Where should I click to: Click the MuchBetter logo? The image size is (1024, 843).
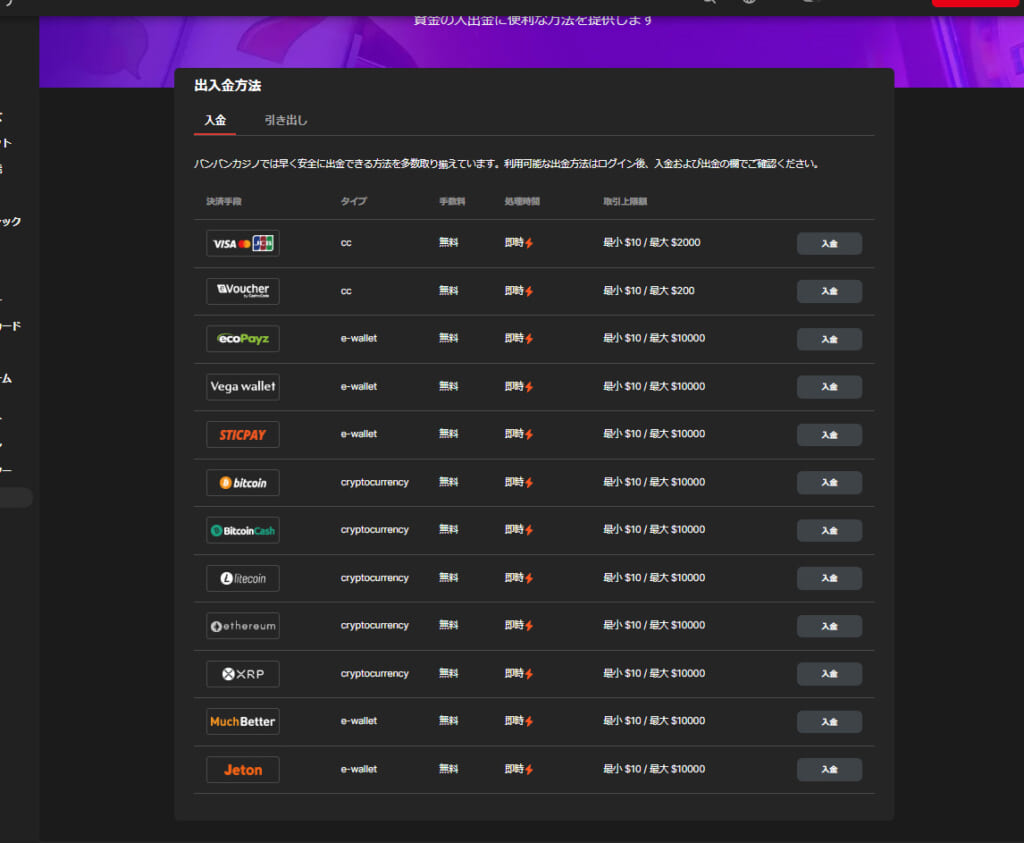[243, 722]
